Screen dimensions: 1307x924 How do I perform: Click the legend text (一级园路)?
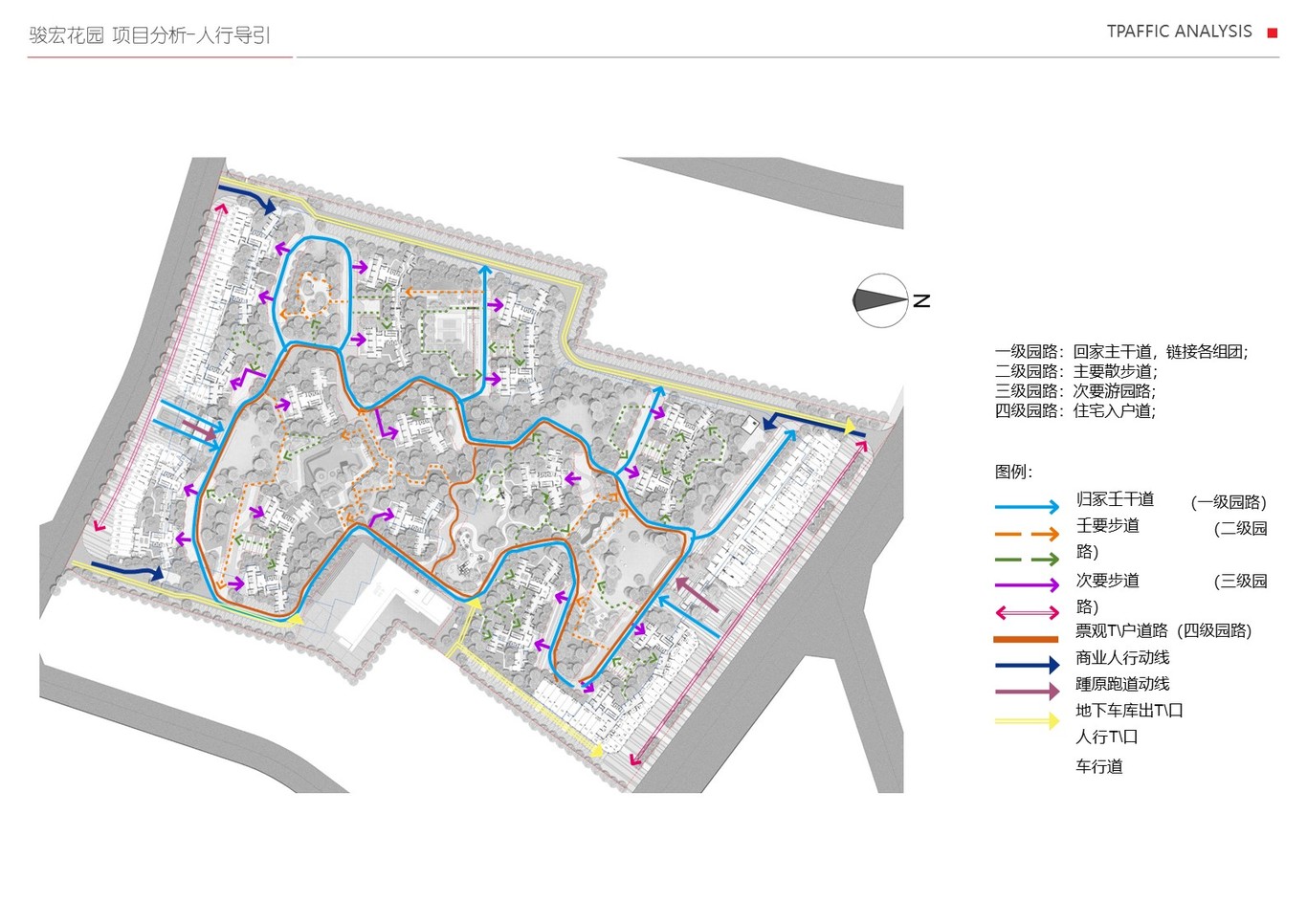click(1229, 502)
